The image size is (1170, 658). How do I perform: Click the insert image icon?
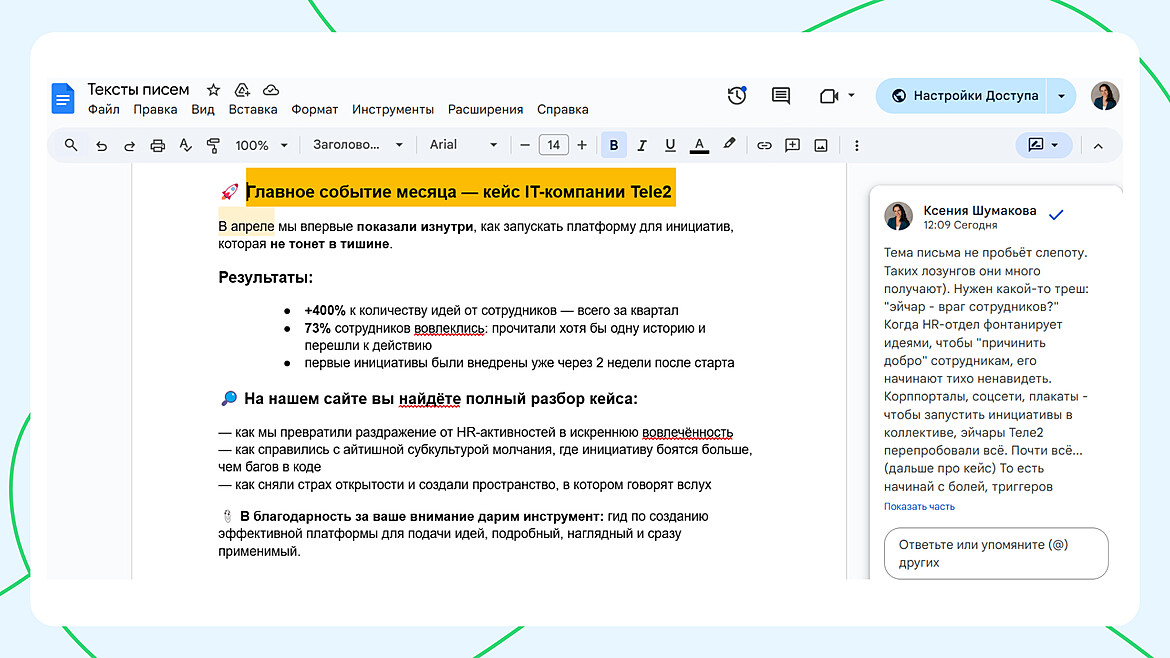click(x=821, y=146)
